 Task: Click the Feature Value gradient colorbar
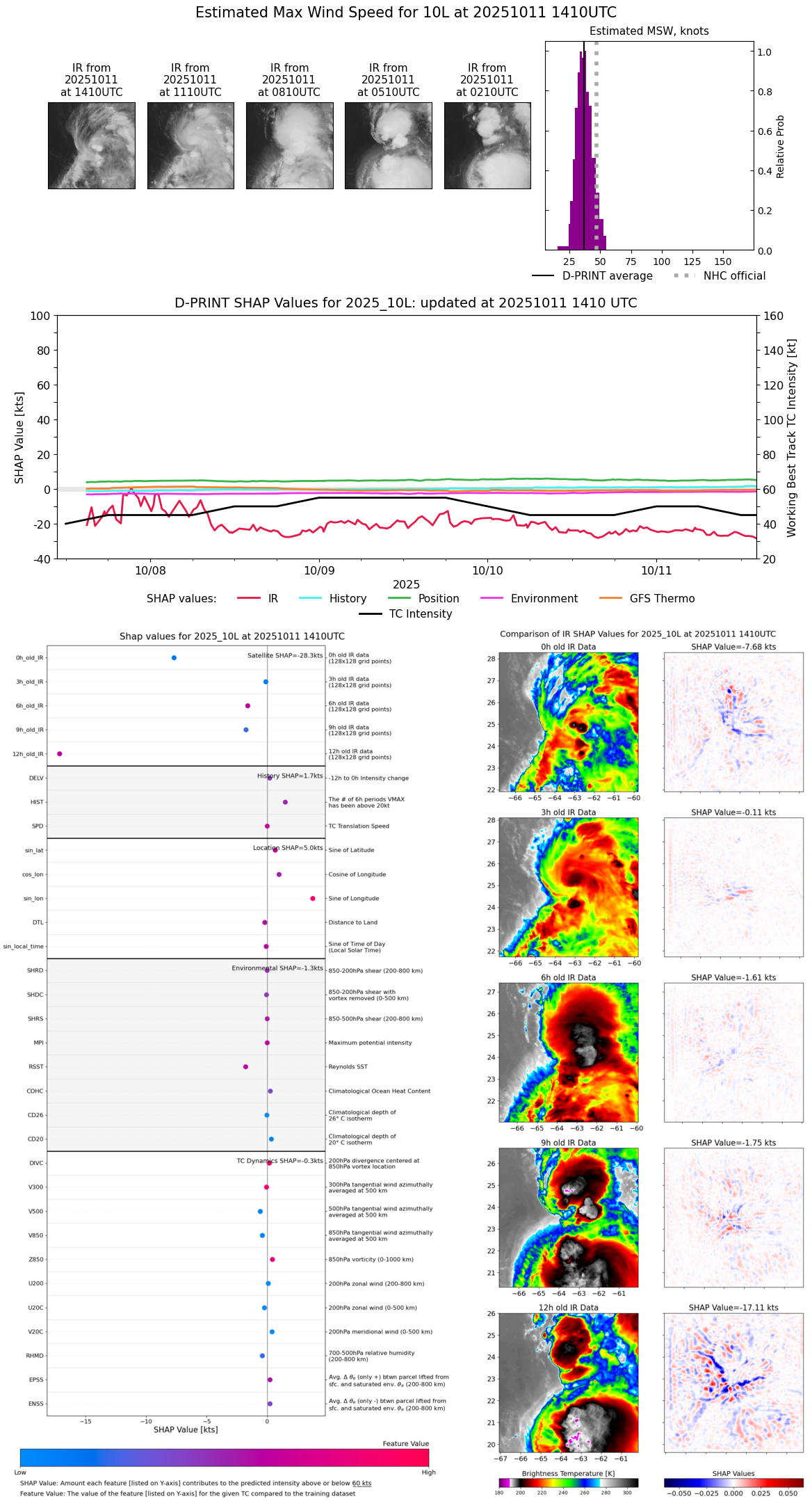(225, 1458)
